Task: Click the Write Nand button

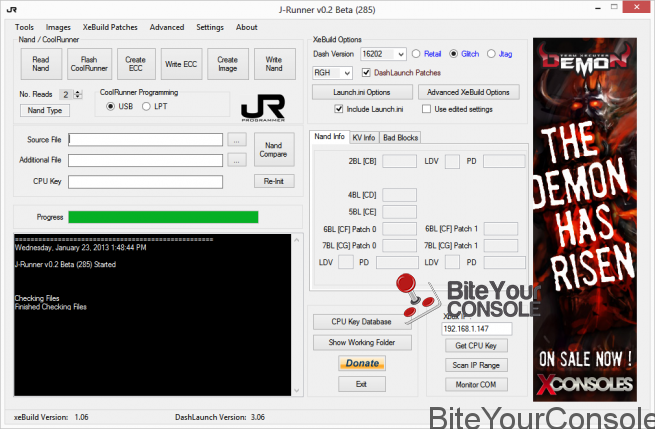Action: click(x=274, y=64)
